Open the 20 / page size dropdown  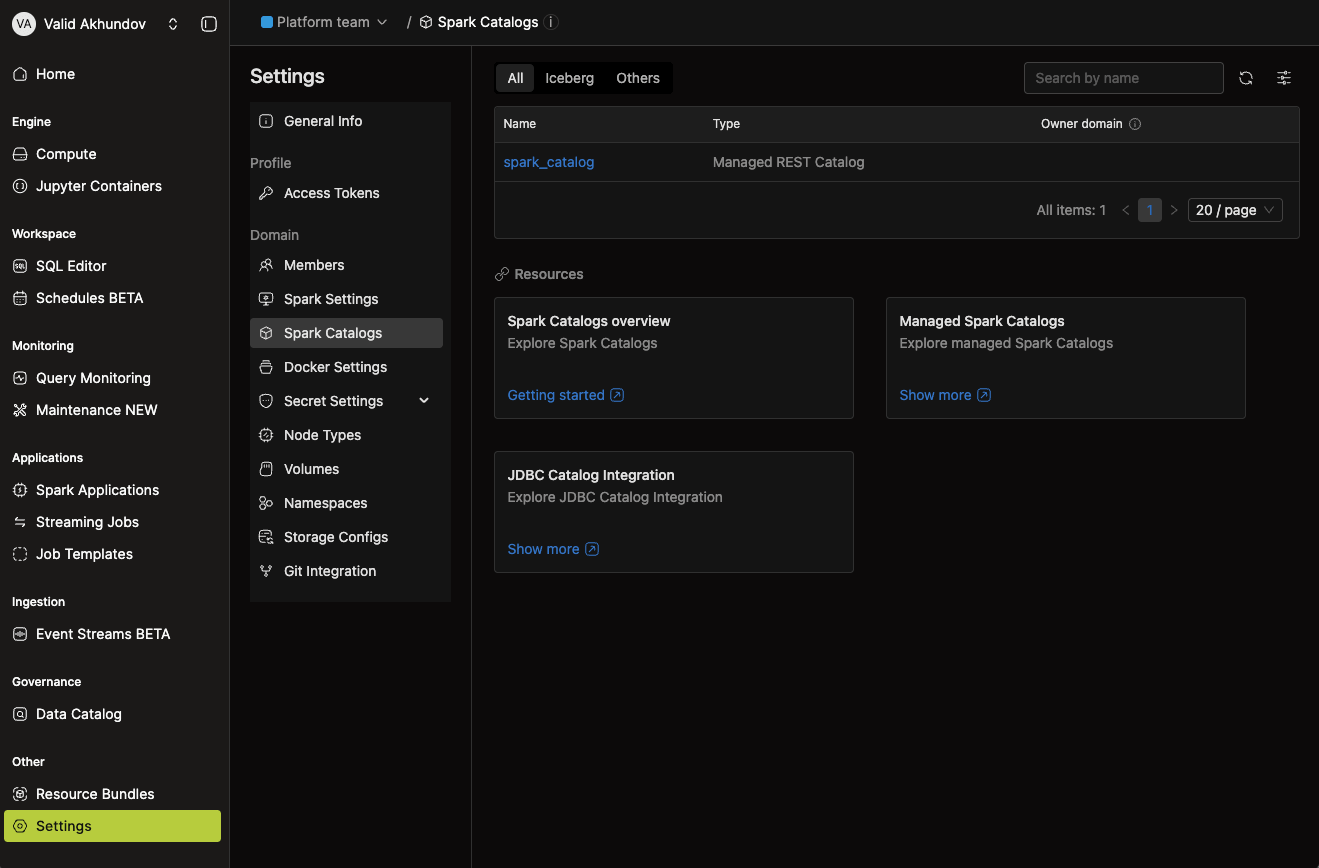pos(1235,210)
